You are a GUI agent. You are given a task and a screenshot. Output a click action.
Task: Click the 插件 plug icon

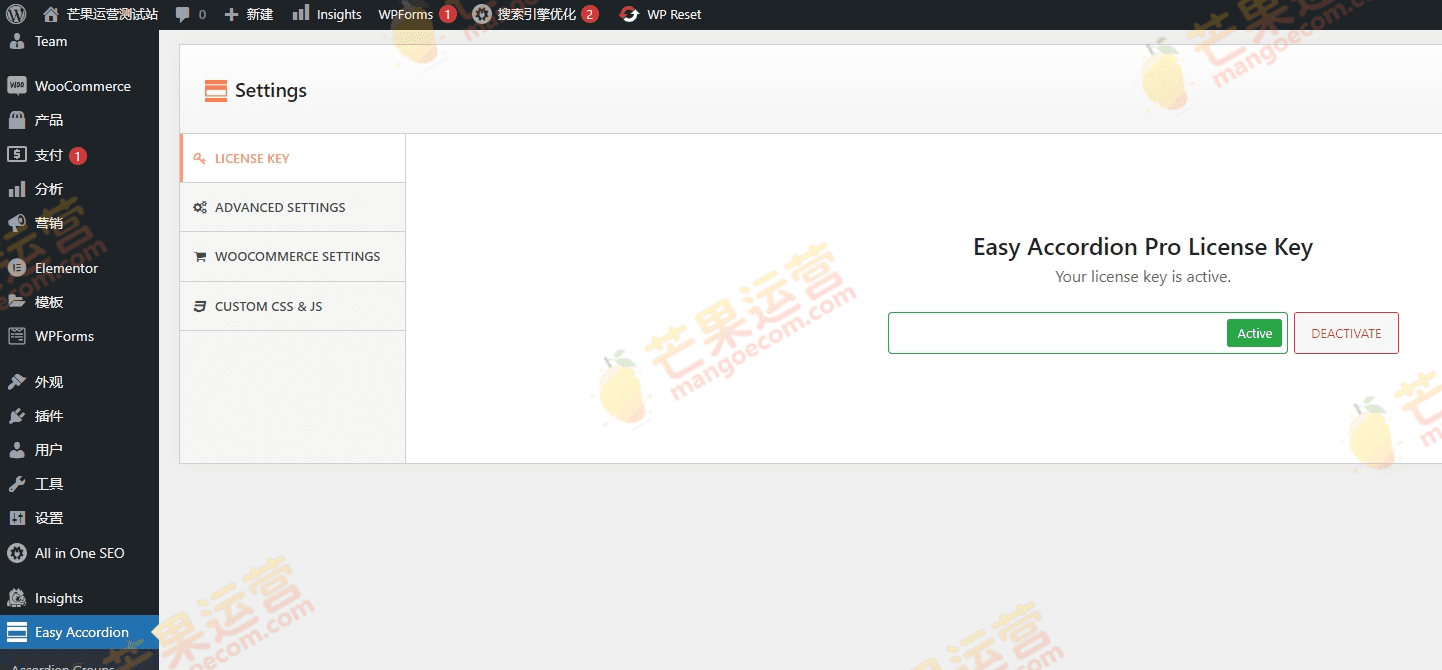click(x=17, y=416)
